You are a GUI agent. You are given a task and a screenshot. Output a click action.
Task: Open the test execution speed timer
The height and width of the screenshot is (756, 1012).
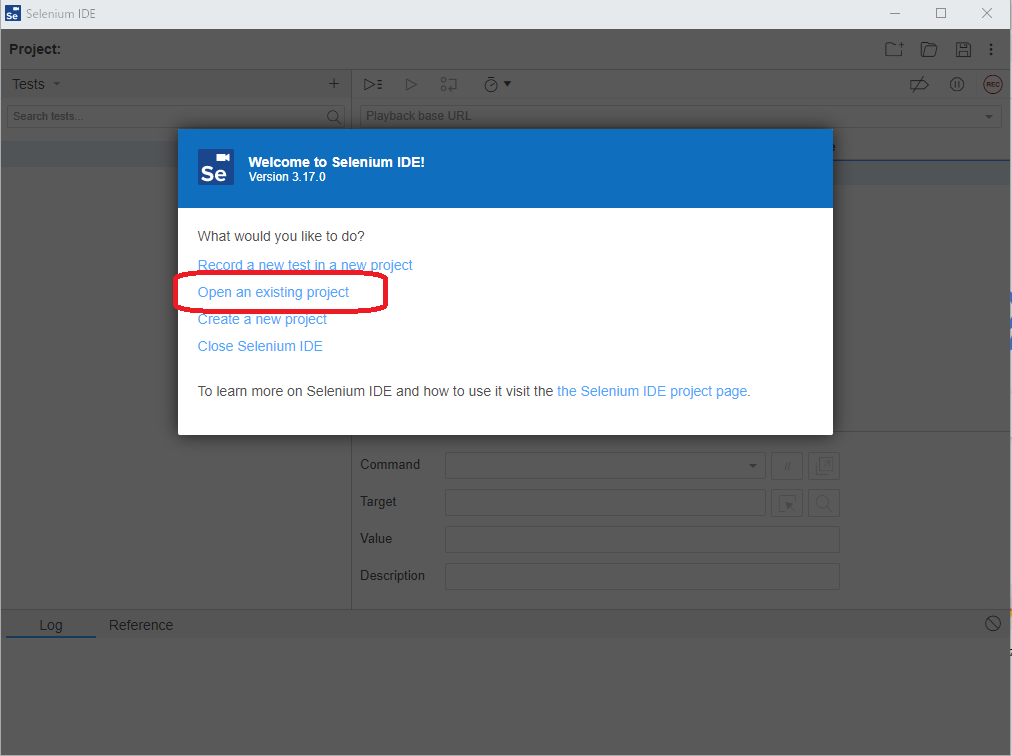coord(497,84)
